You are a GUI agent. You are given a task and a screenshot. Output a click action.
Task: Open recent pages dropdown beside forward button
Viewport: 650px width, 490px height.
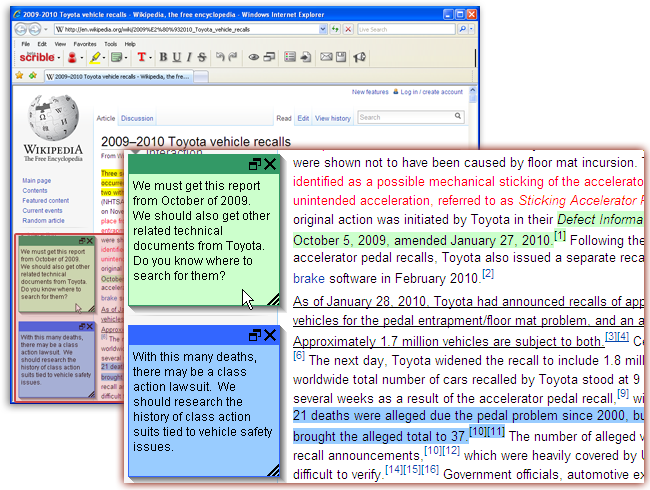pyautogui.click(x=46, y=29)
